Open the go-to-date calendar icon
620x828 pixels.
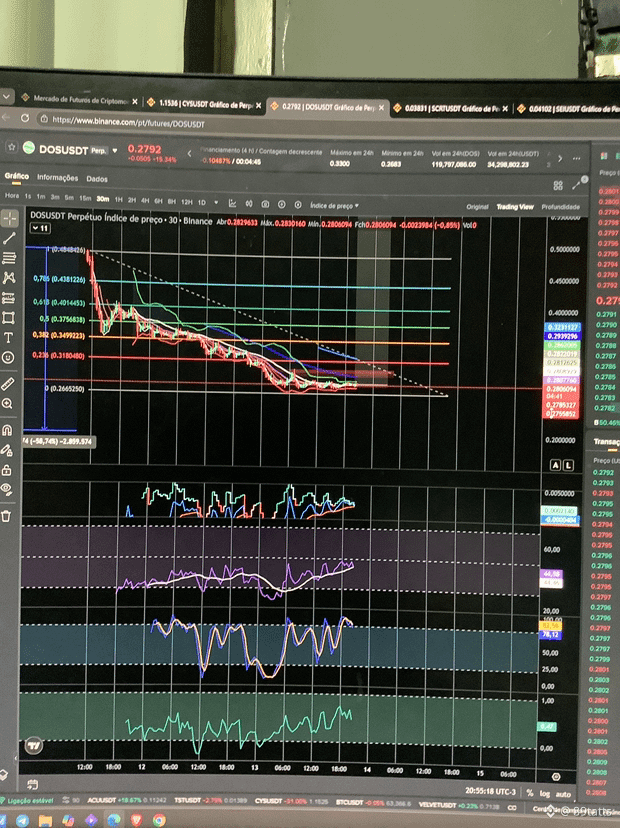click(32, 784)
